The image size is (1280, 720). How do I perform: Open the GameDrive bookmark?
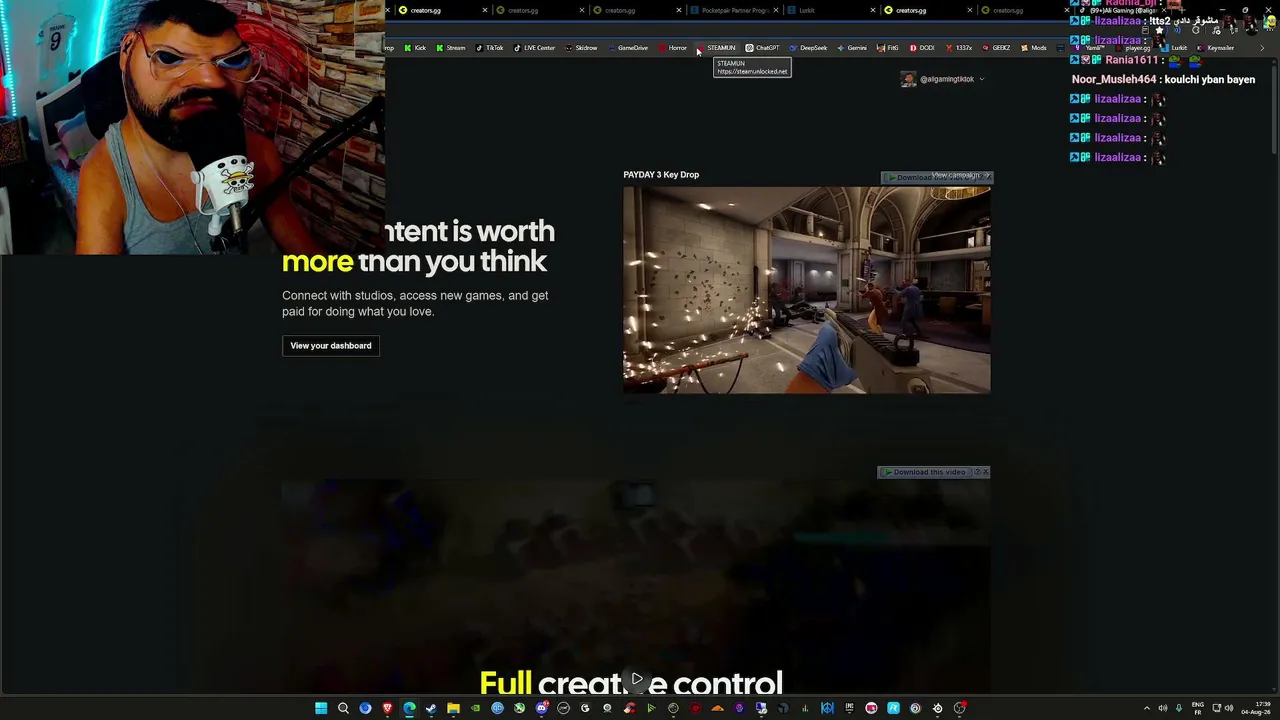coord(628,48)
